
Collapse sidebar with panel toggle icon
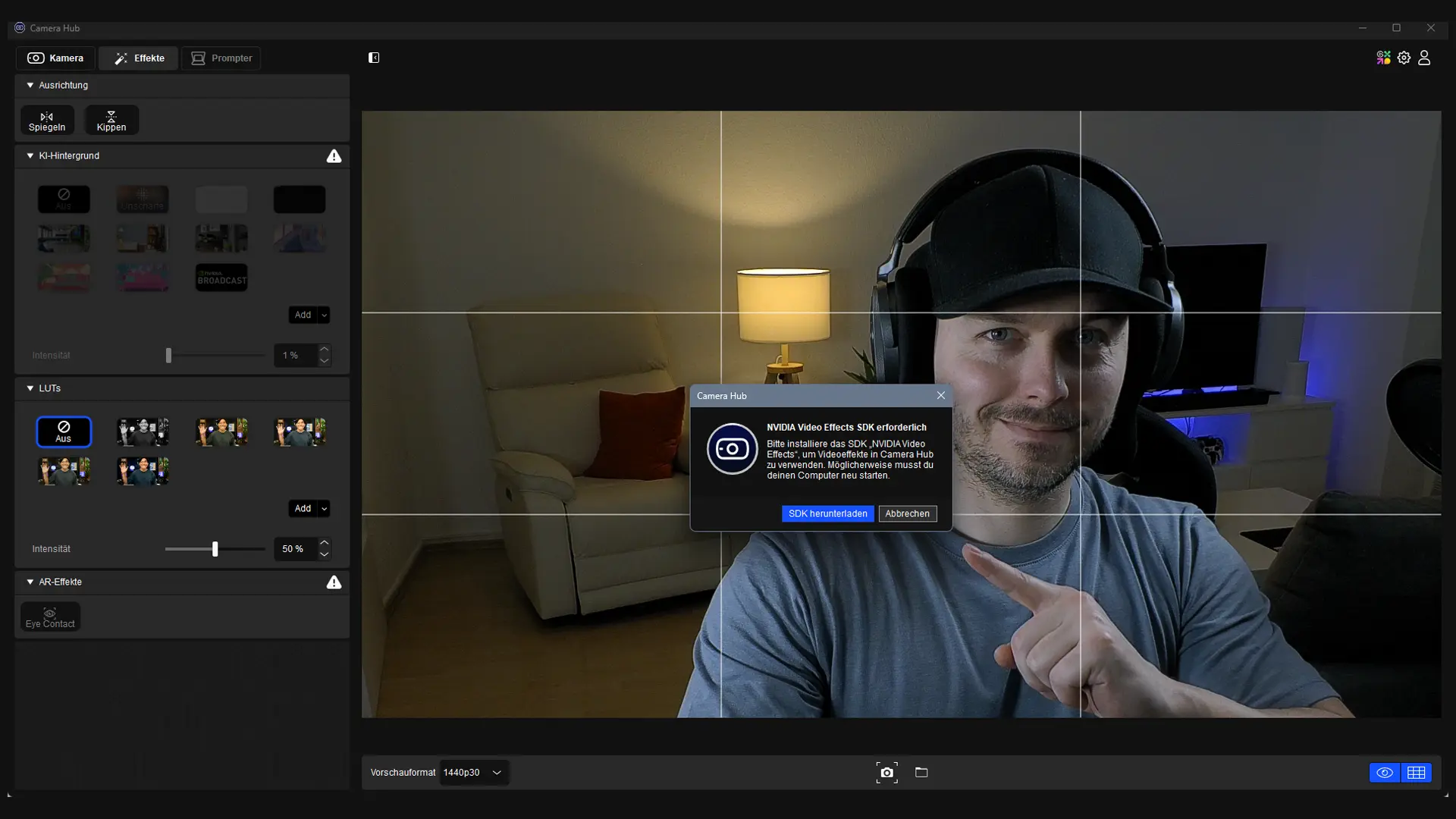(374, 58)
